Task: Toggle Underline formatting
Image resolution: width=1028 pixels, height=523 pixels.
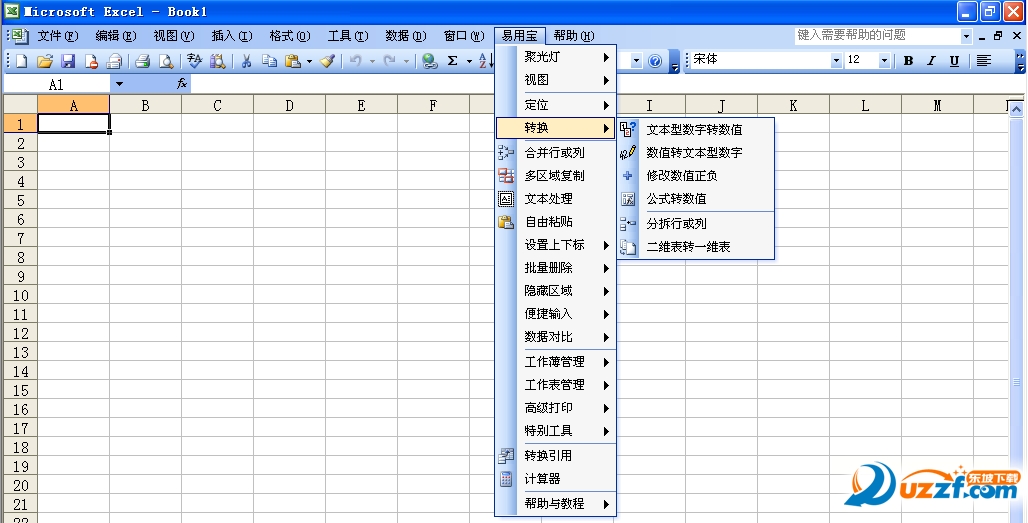Action: [955, 60]
